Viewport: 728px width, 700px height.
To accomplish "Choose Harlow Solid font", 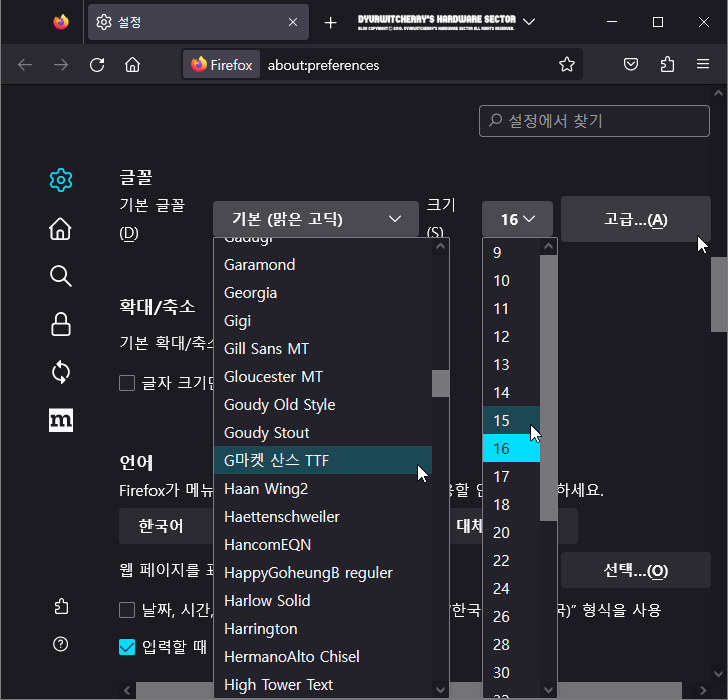I will [x=323, y=600].
